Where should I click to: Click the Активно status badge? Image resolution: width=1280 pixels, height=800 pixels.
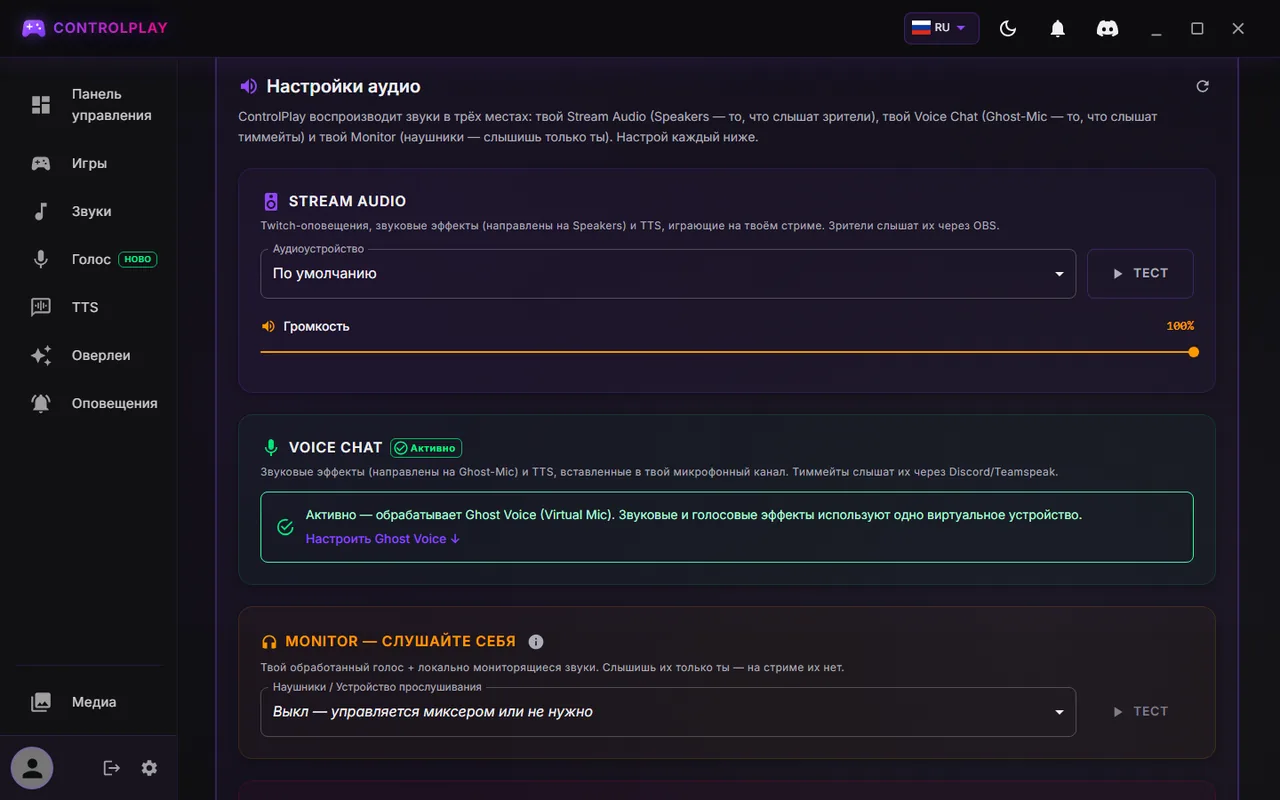point(426,448)
